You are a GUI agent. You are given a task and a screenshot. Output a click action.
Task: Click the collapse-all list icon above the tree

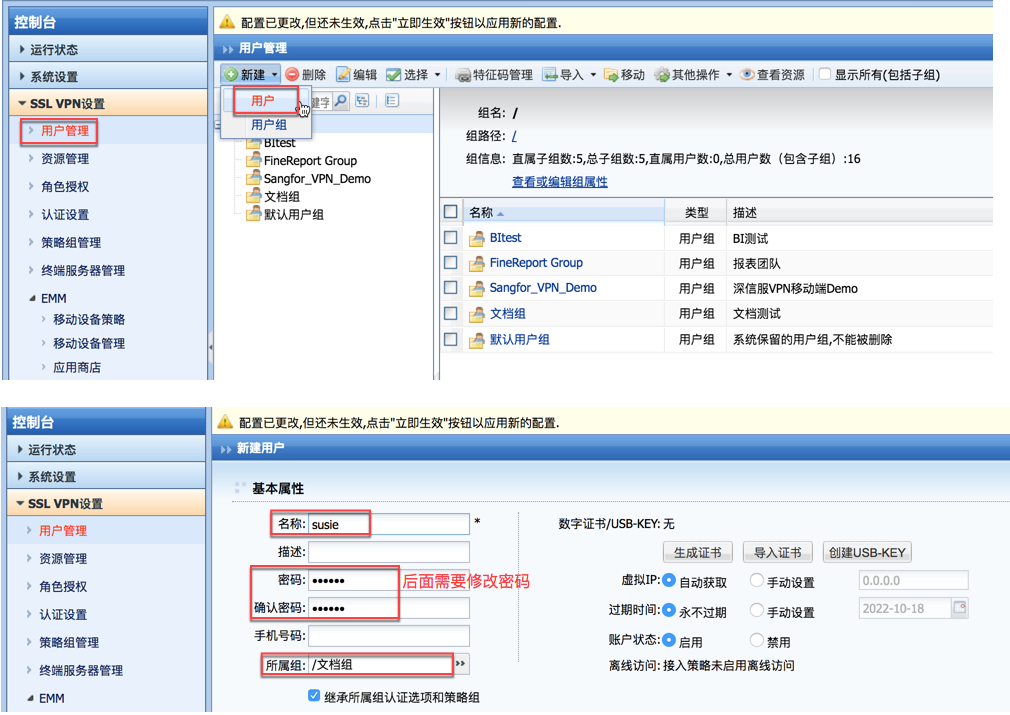click(392, 100)
